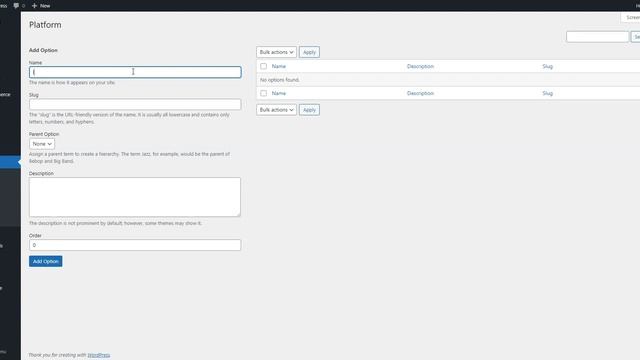Sort by Slug in table footer
Screen dimensions: 640x360
click(547, 93)
